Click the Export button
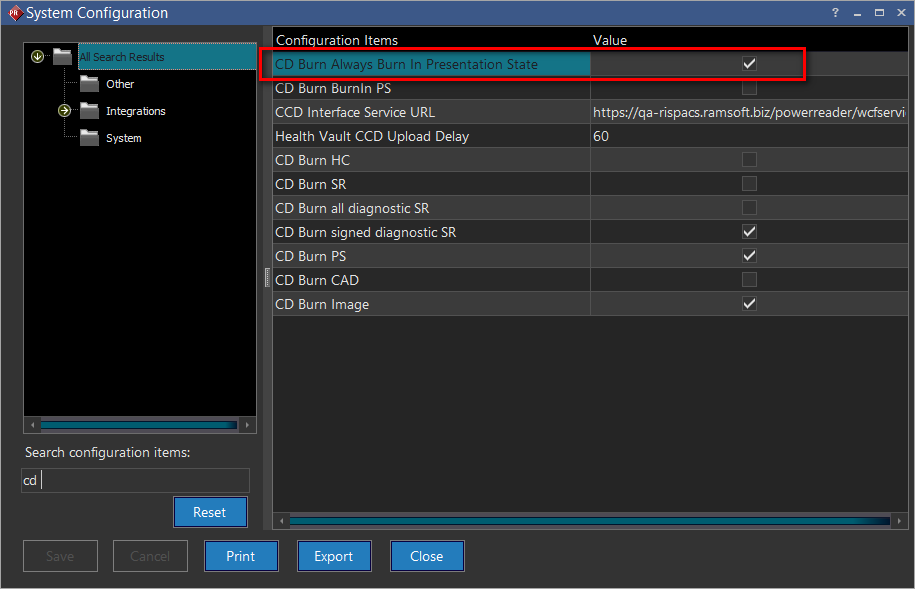This screenshot has width=915, height=589. tap(334, 556)
